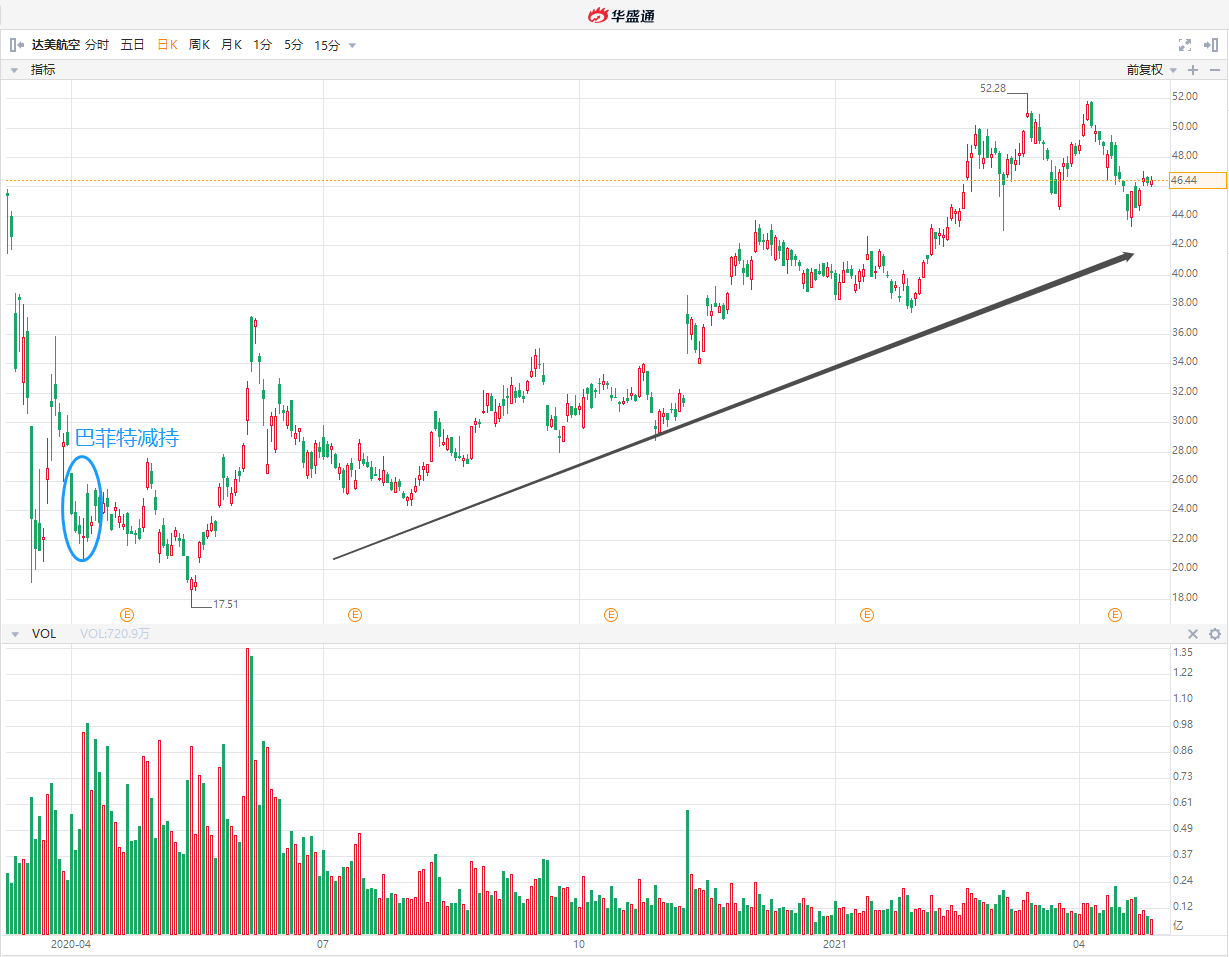Click the 2020-04 date axis label
This screenshot has height=957, width=1229.
tap(72, 944)
